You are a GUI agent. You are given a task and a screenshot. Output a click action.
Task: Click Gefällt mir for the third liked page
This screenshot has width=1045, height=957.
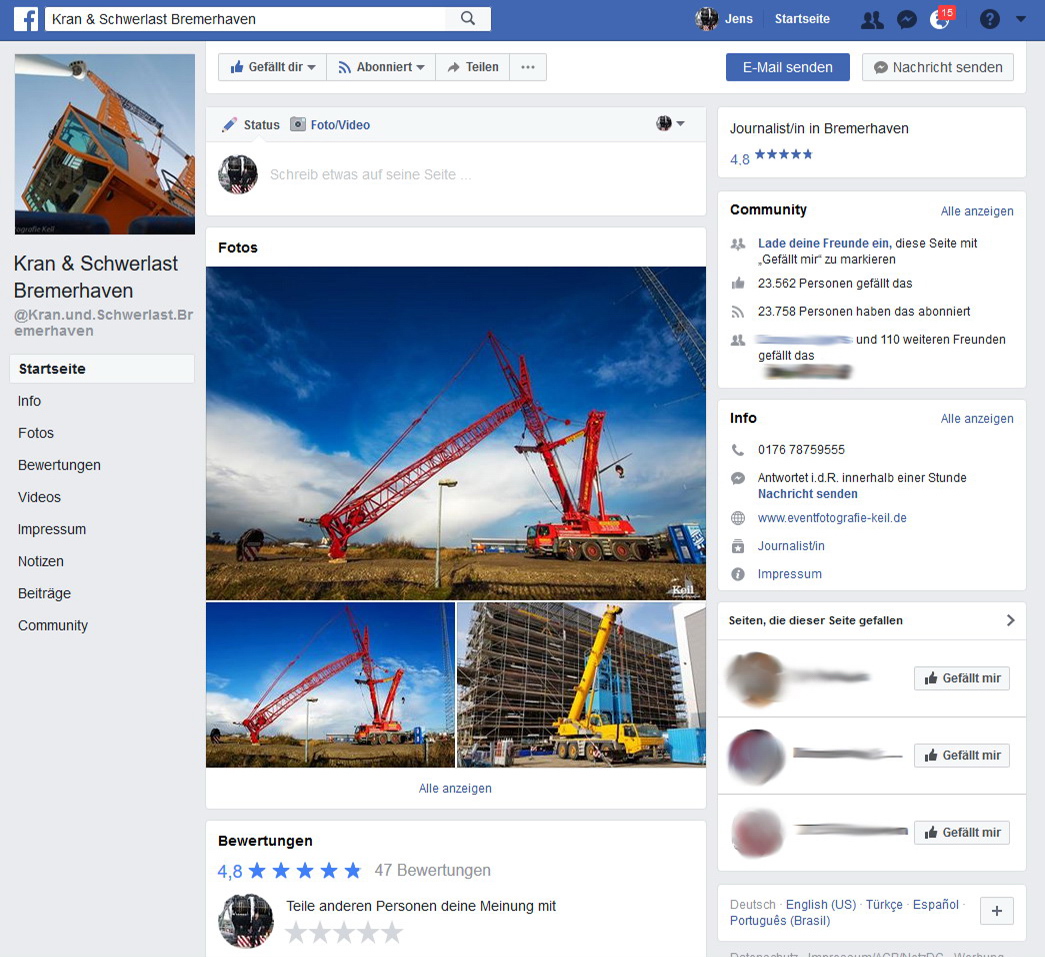(x=962, y=832)
